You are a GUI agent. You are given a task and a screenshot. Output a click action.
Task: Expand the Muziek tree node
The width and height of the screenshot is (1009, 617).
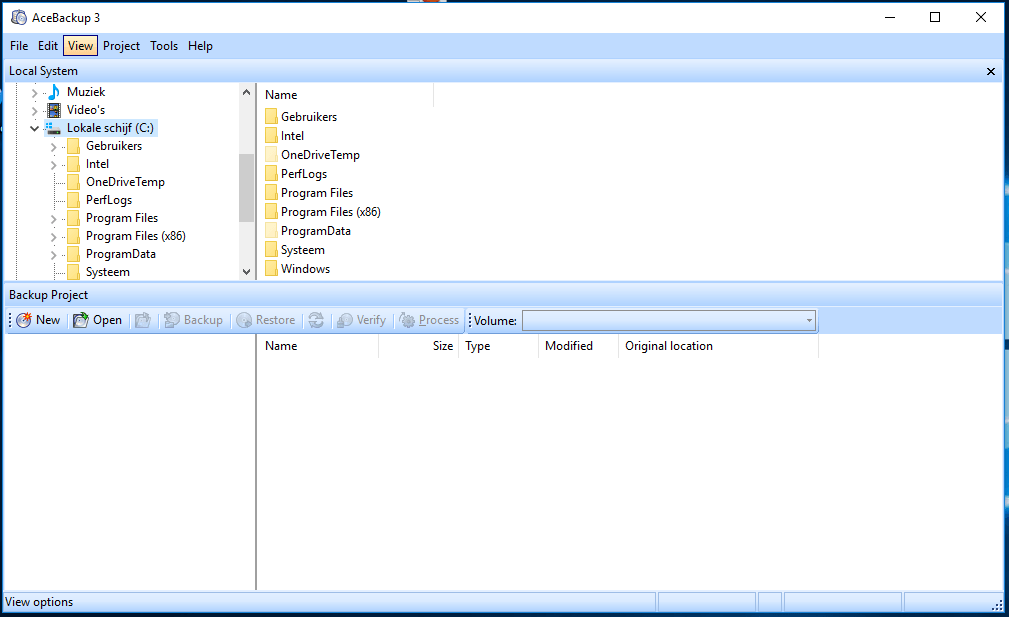(35, 93)
